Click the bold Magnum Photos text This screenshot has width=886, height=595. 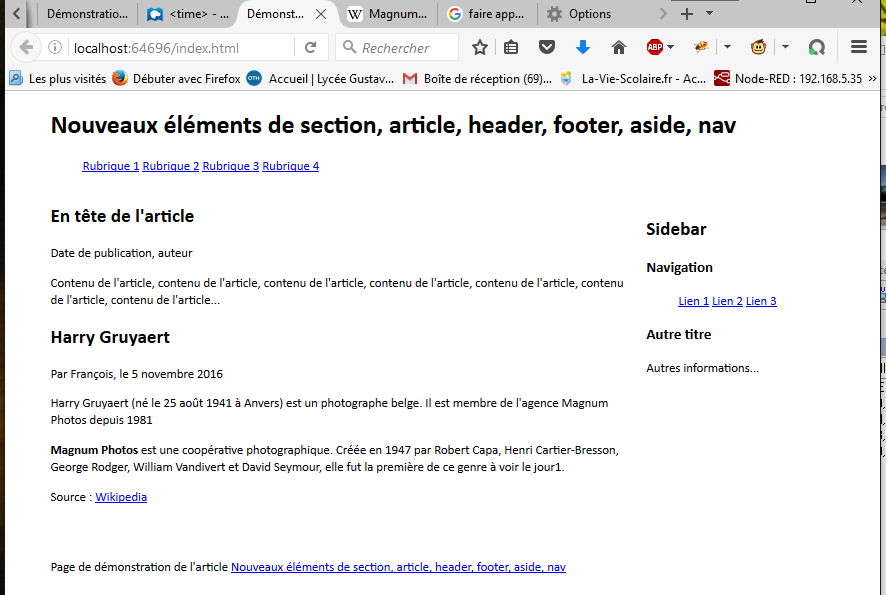point(94,450)
